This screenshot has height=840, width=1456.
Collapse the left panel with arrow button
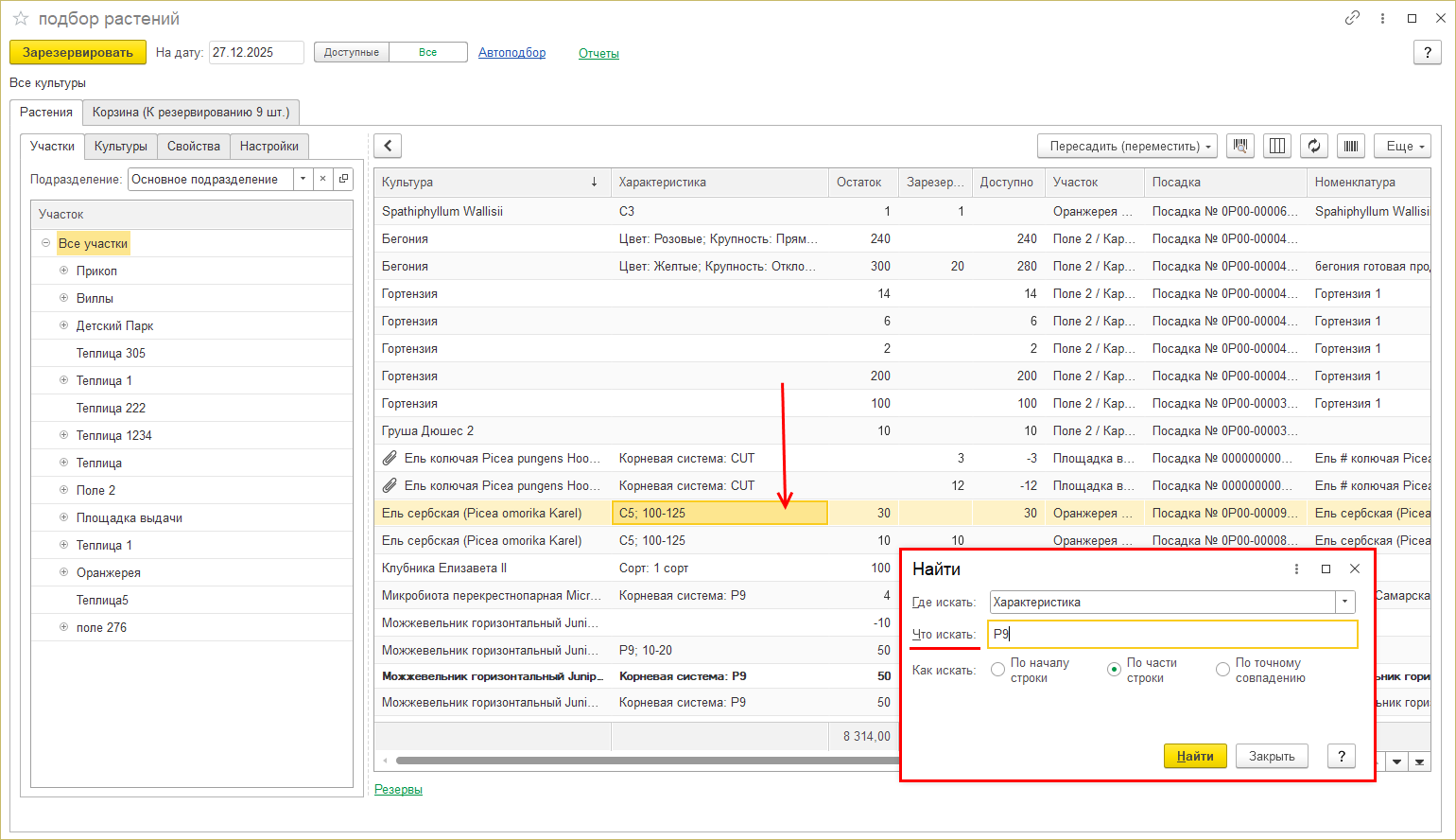pos(388,146)
